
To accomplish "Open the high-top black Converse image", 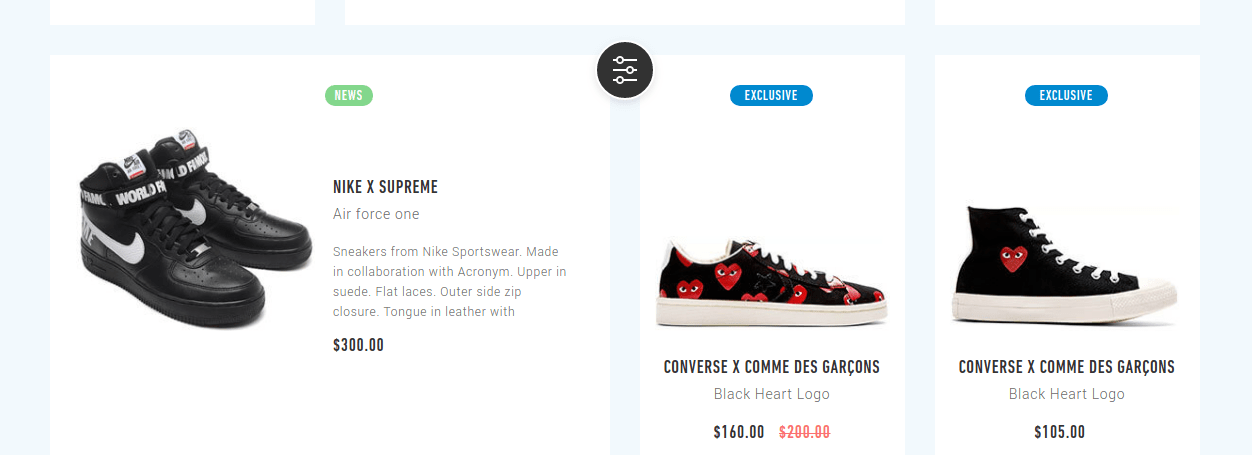I will pyautogui.click(x=1066, y=266).
